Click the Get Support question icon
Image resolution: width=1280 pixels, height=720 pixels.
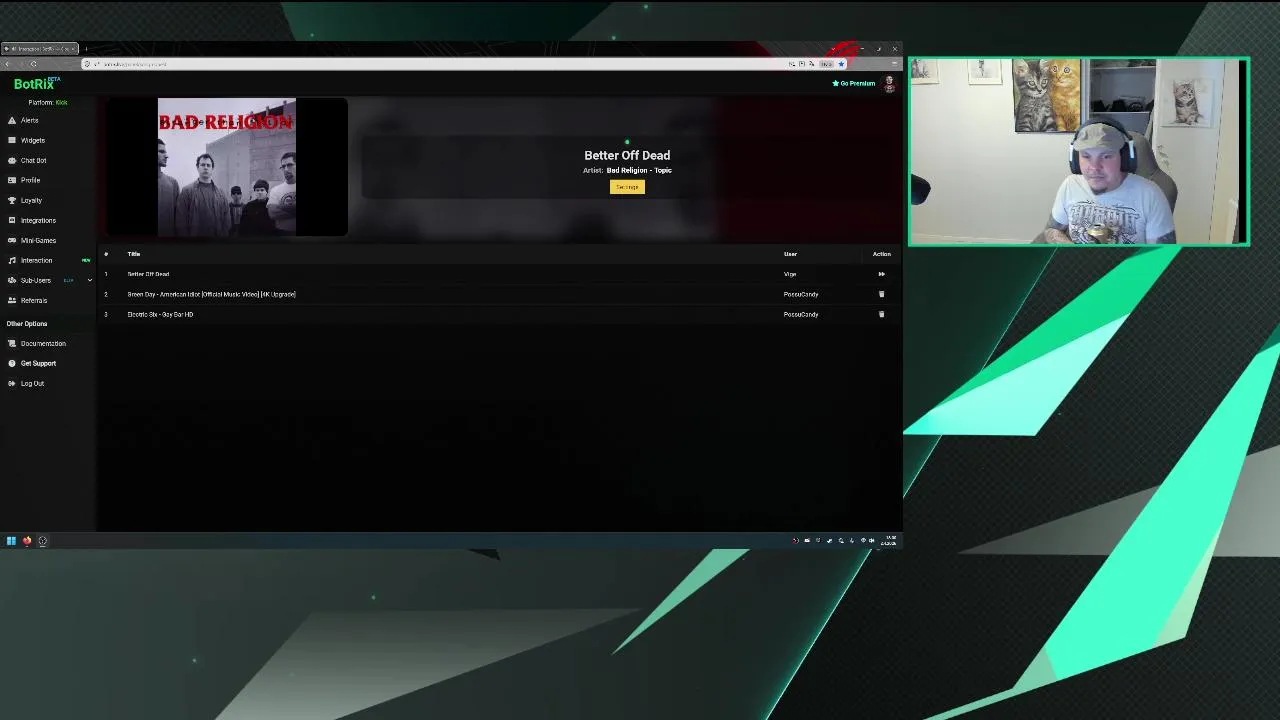(x=12, y=363)
